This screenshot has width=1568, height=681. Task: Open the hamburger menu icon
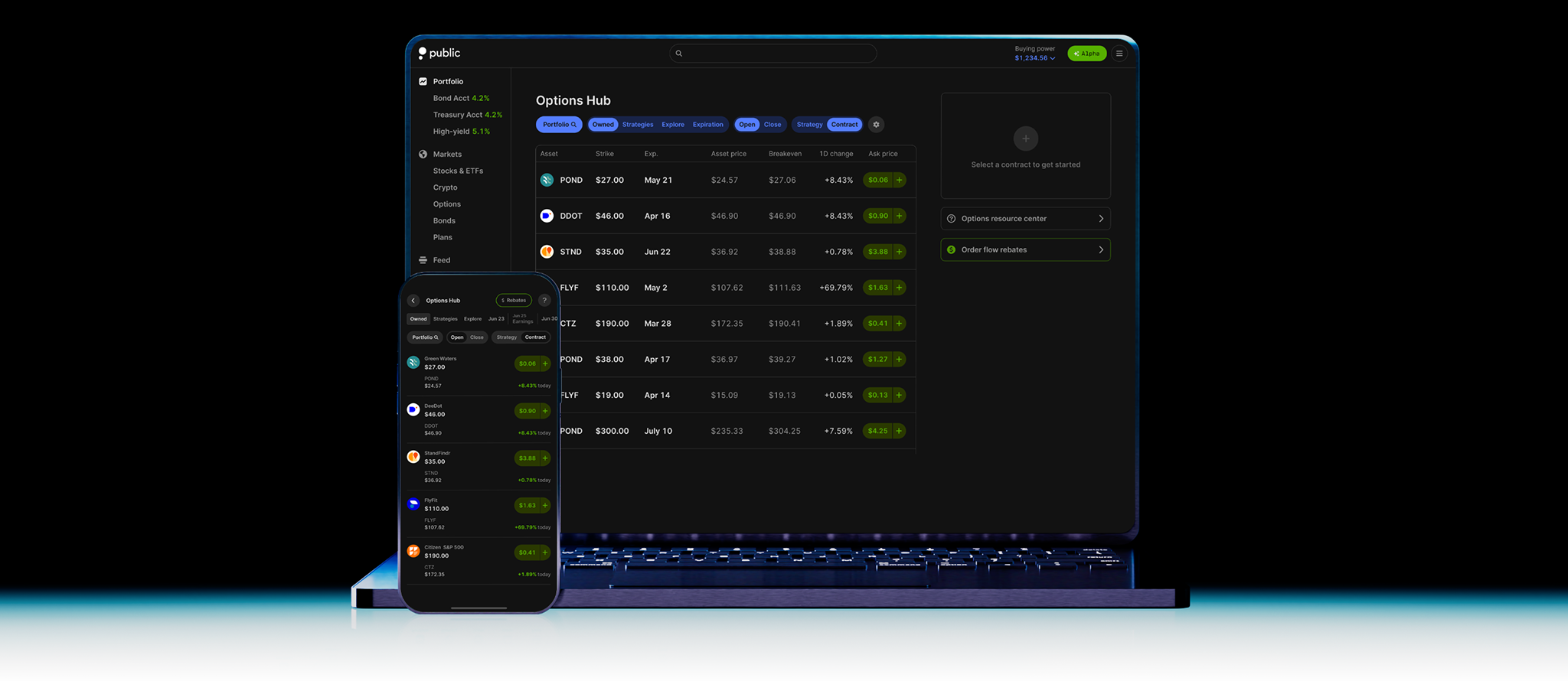point(1119,54)
